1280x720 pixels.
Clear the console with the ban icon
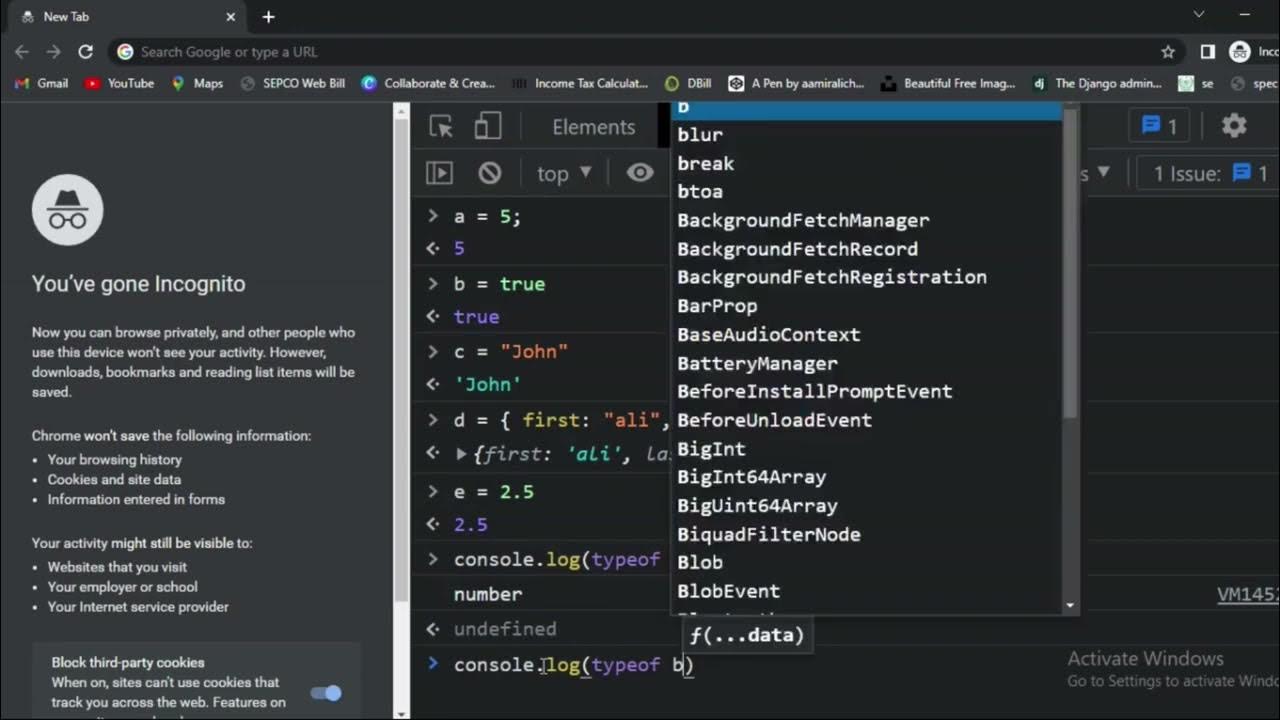coord(489,173)
